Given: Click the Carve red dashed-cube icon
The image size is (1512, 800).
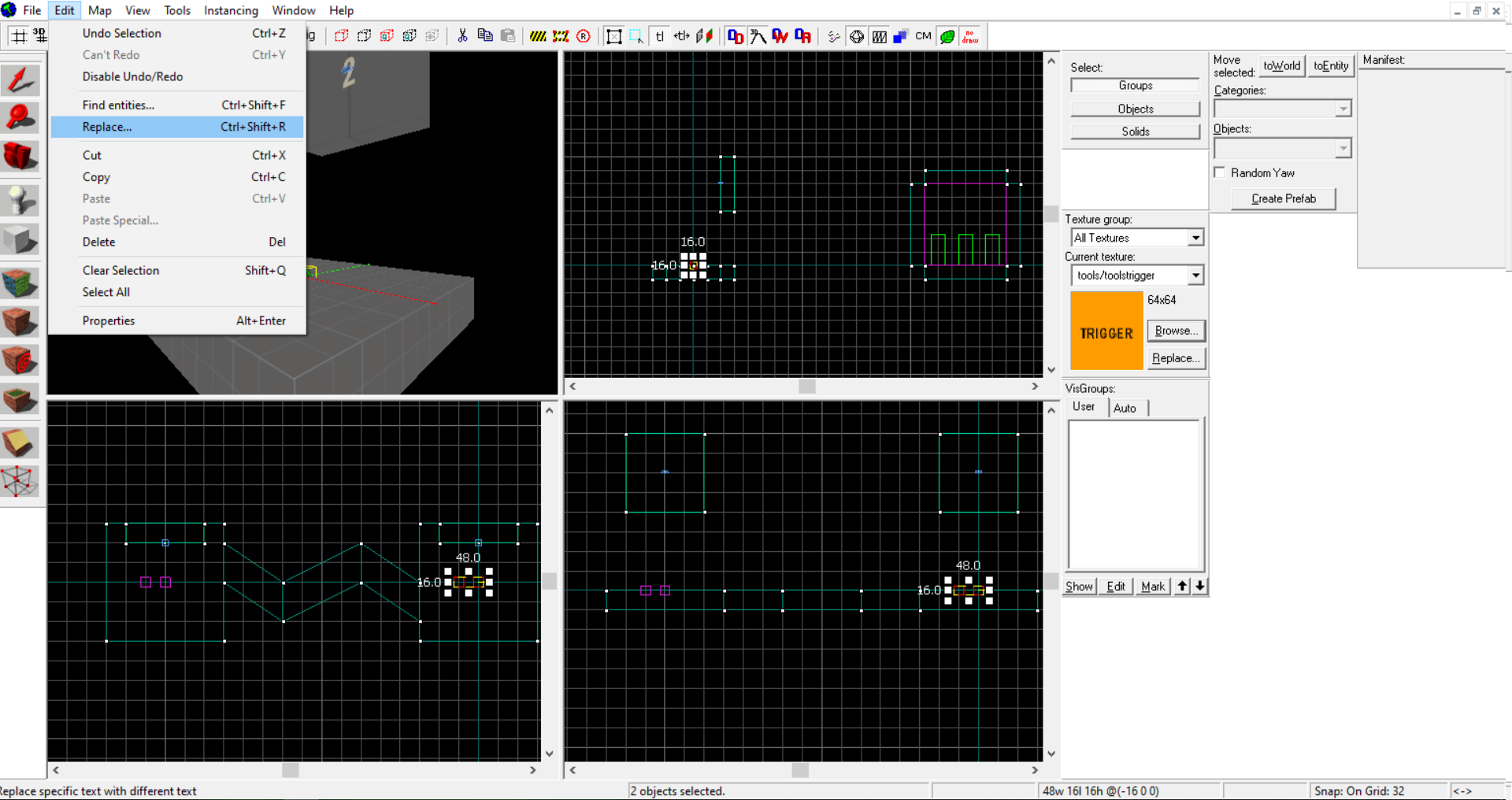Looking at the screenshot, I should point(341,36).
